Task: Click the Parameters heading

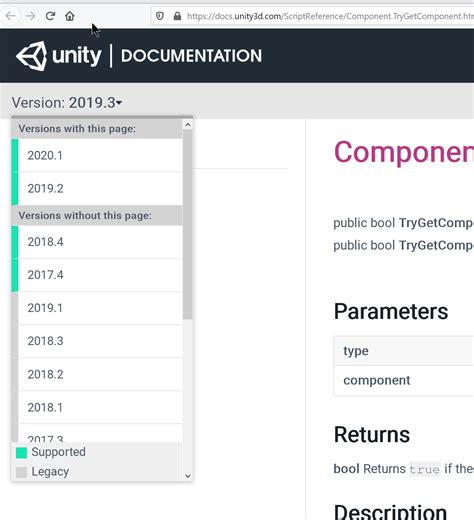Action: (x=391, y=312)
